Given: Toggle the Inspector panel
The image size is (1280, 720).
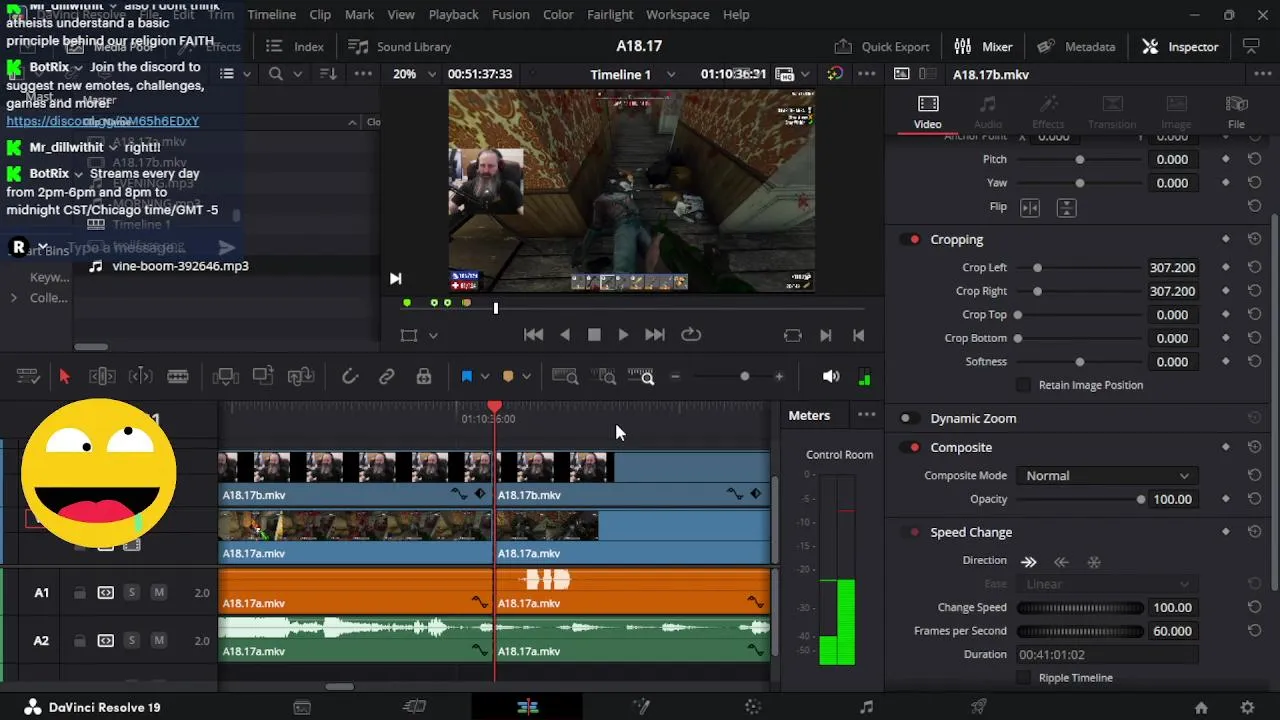Looking at the screenshot, I should (1180, 47).
